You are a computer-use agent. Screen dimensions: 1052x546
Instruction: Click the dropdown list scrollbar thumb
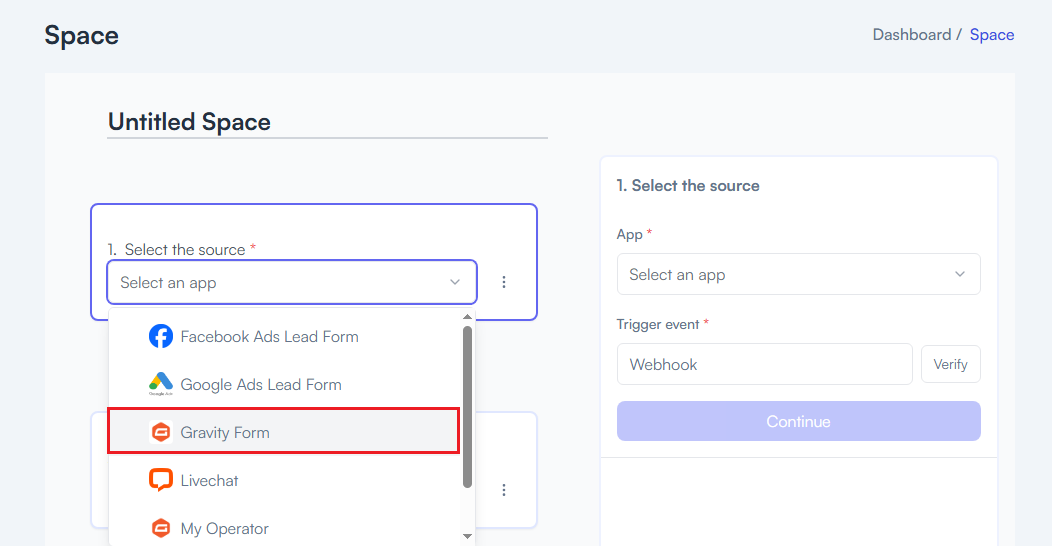[x=467, y=406]
